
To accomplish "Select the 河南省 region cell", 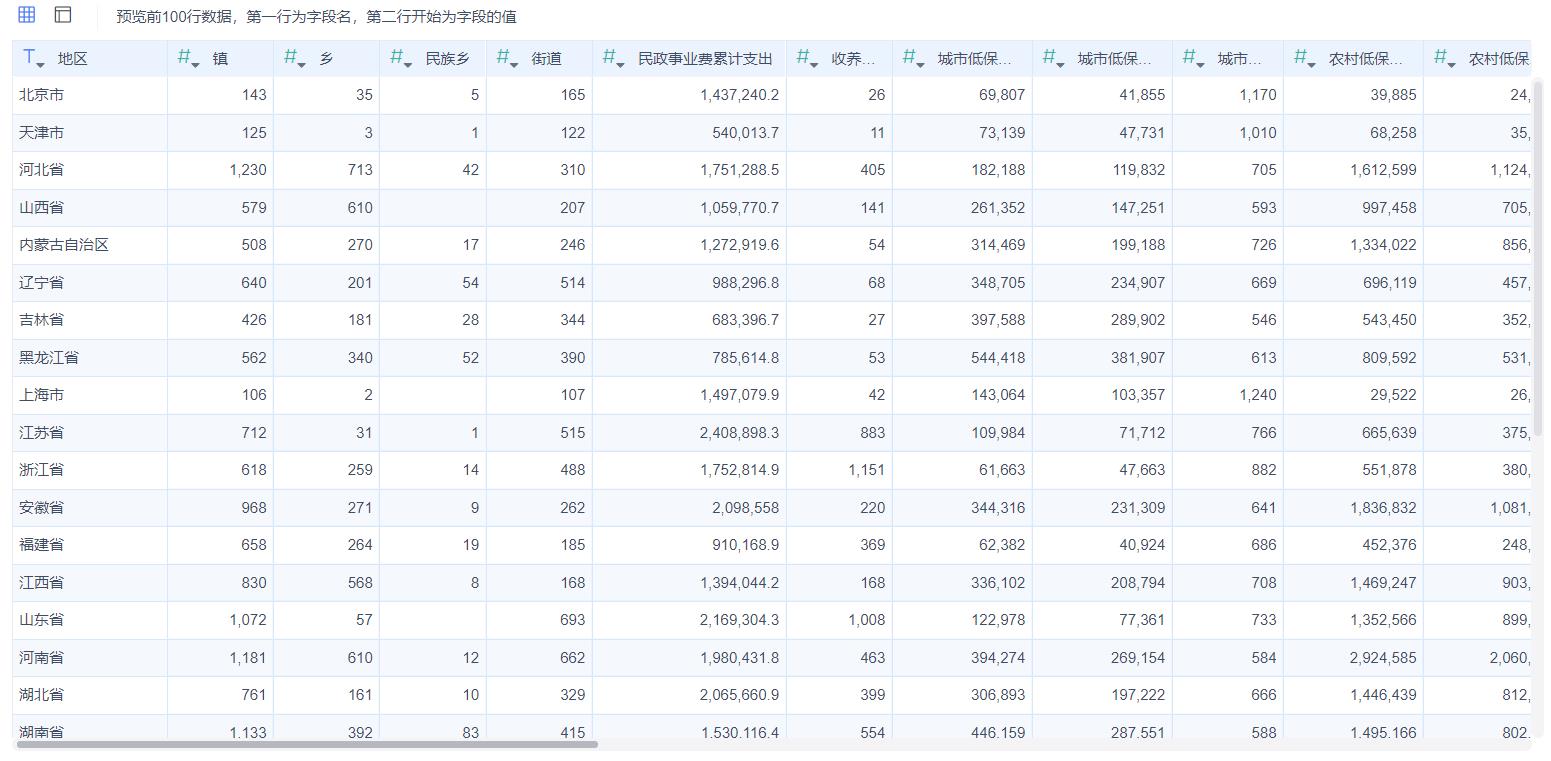I will point(90,658).
